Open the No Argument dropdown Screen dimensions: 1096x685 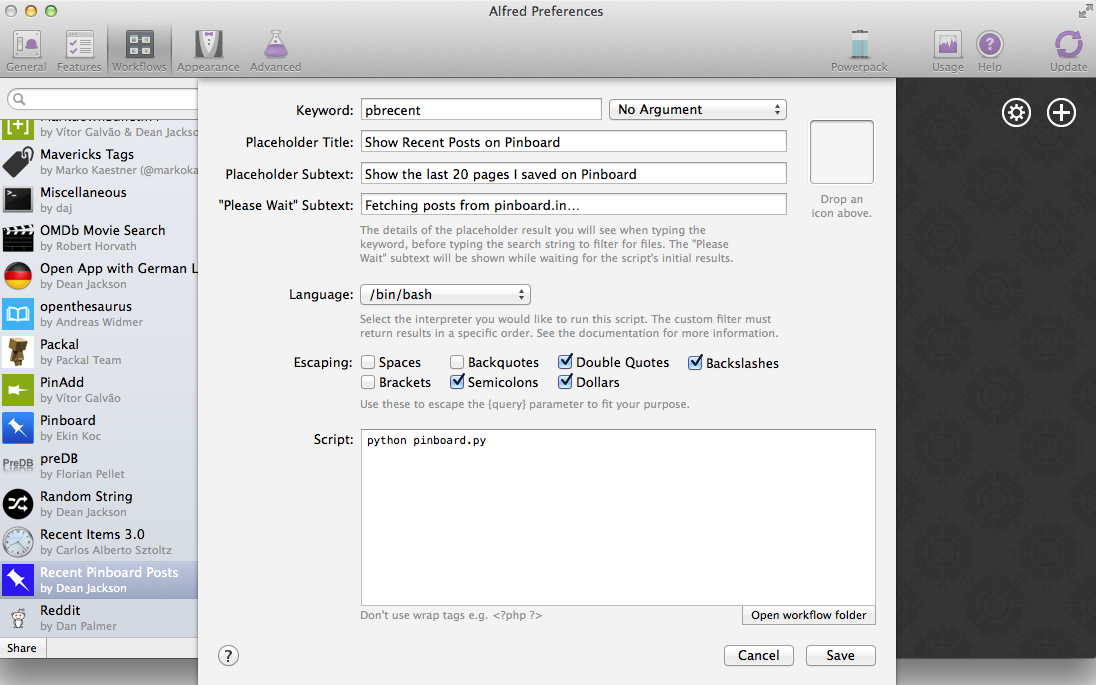(698, 110)
